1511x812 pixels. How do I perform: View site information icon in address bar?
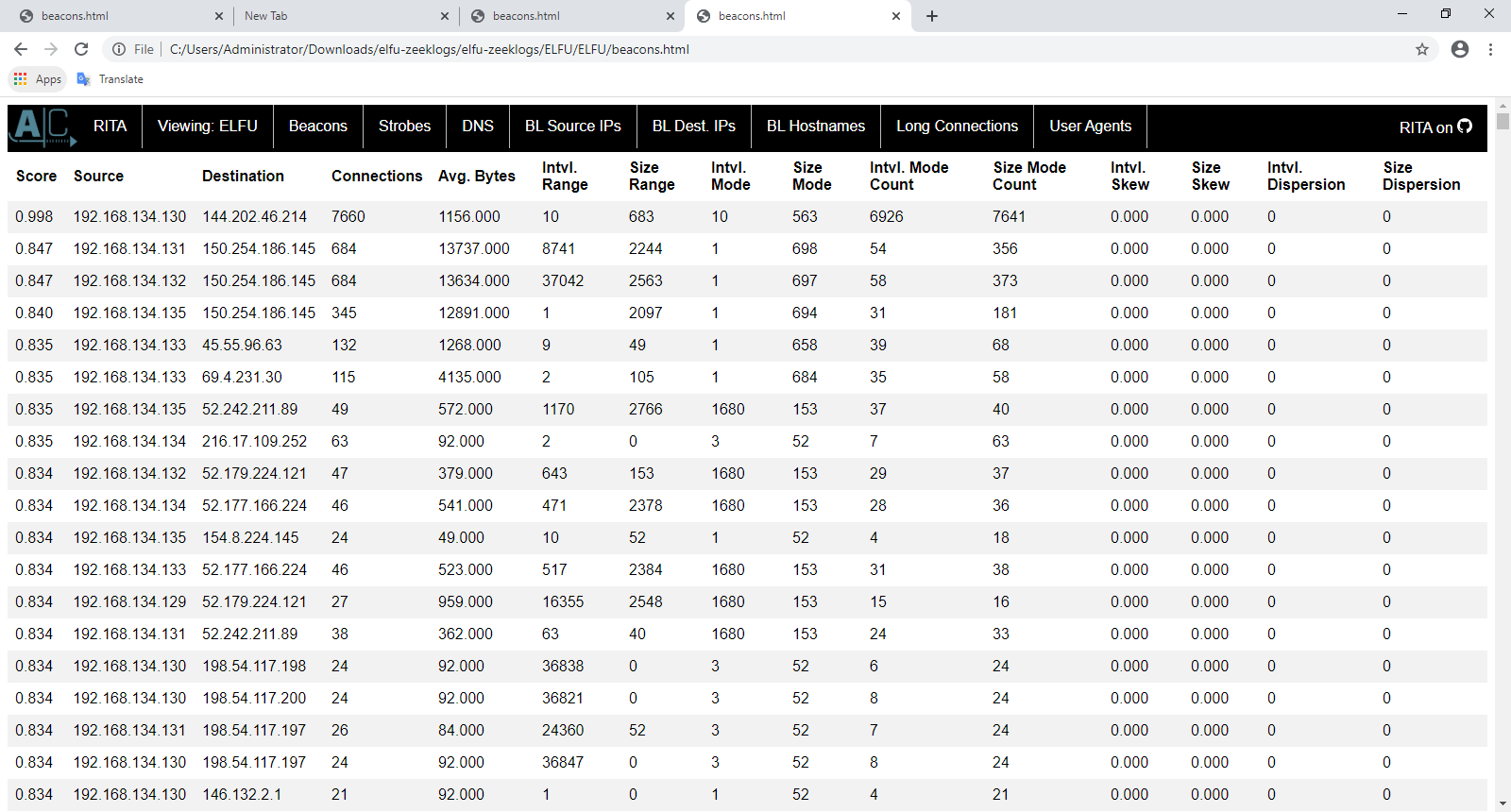pyautogui.click(x=119, y=49)
